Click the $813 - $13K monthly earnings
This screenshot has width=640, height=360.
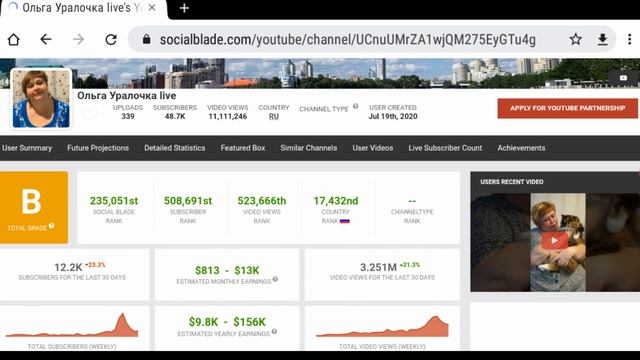pos(227,270)
